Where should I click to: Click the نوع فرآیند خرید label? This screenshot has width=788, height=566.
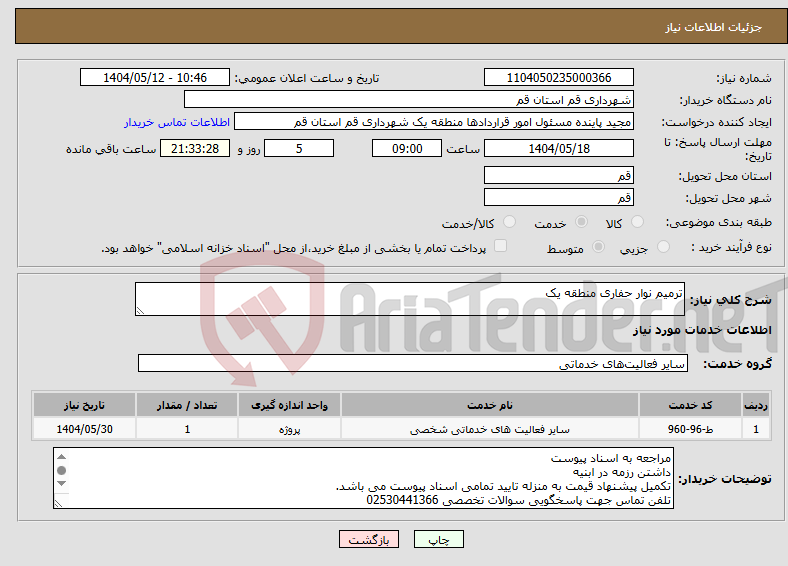click(731, 247)
